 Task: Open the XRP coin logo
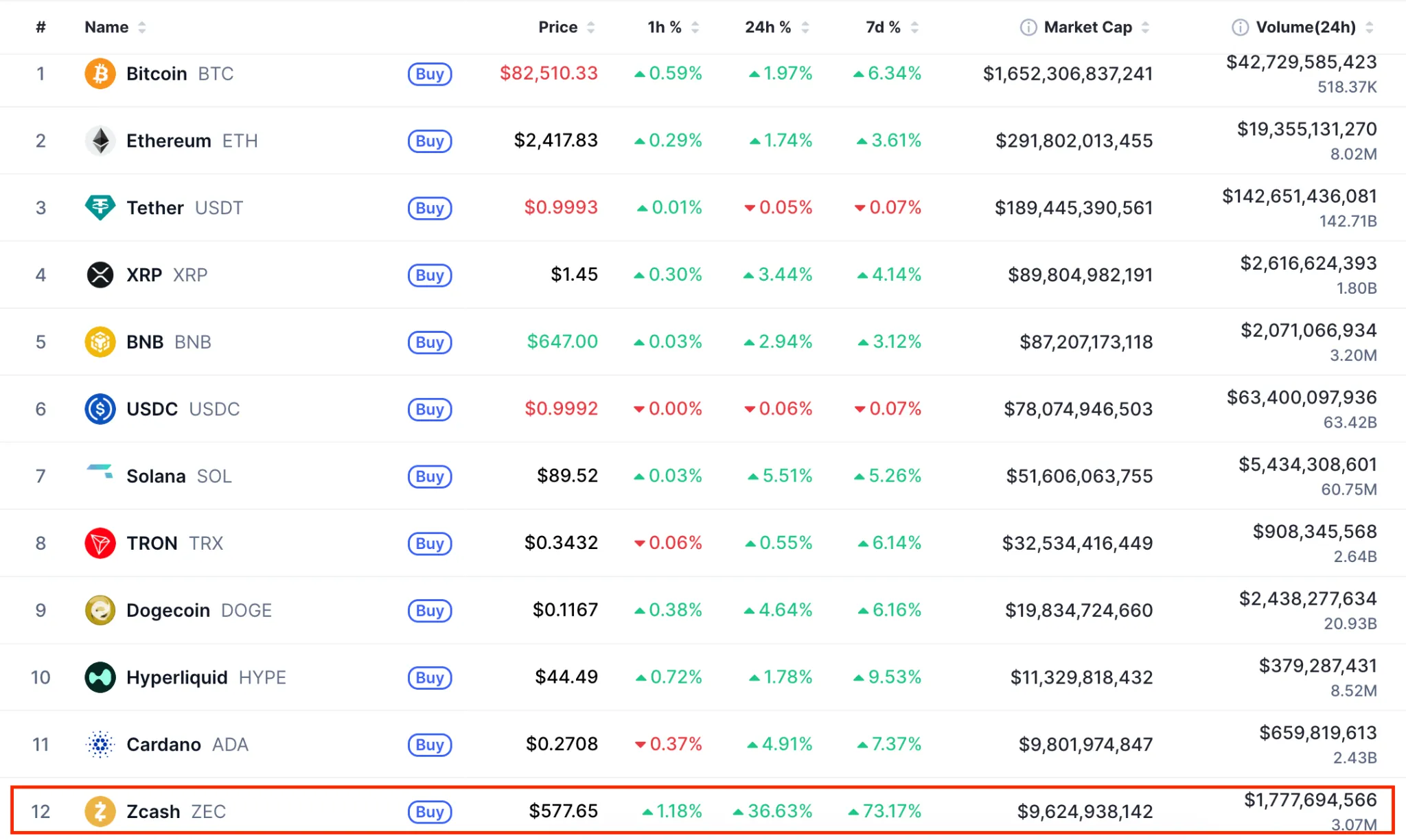click(100, 275)
